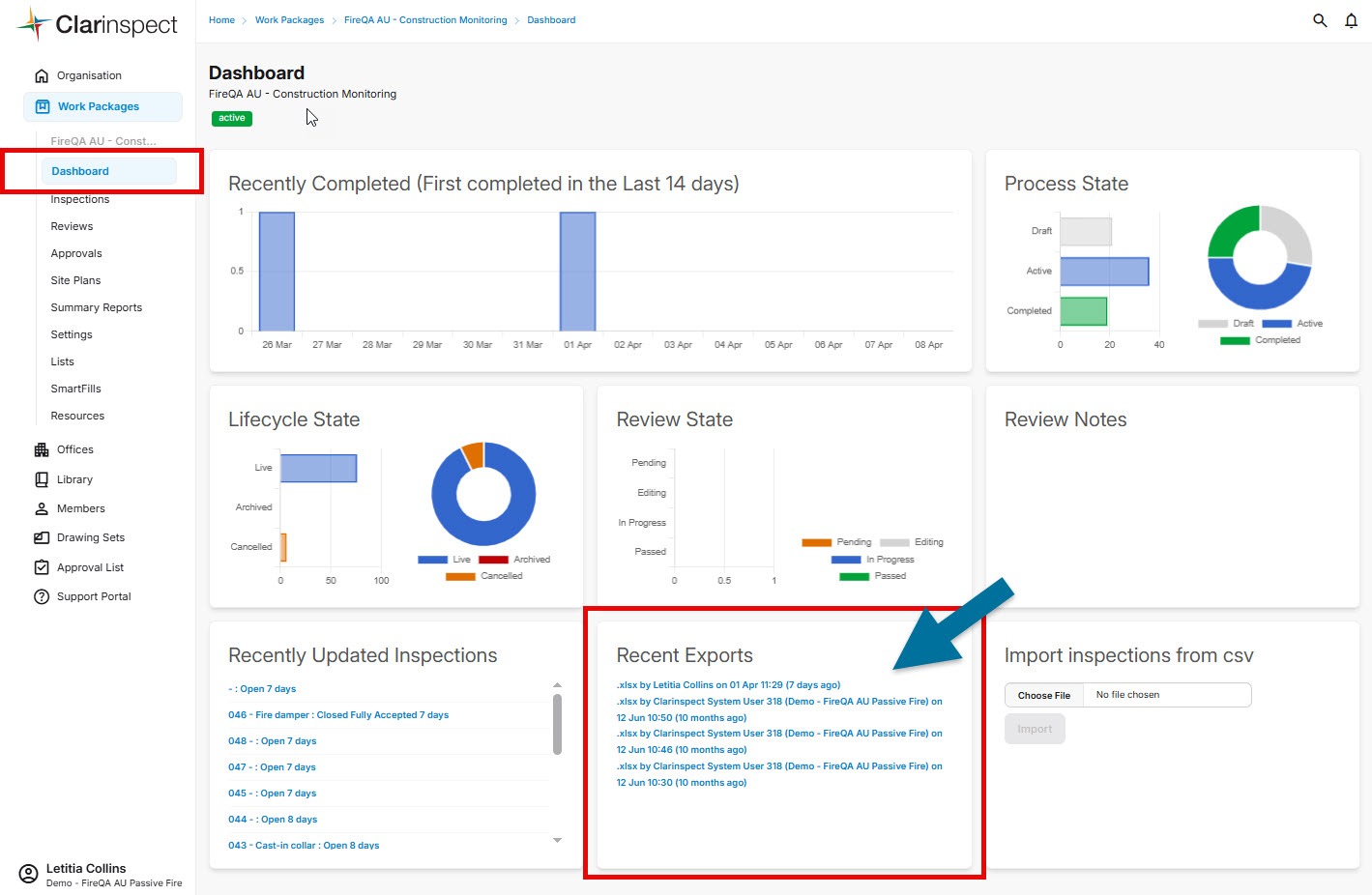Click the Work Packages breadcrumb link
This screenshot has height=895, width=1372.
click(289, 20)
